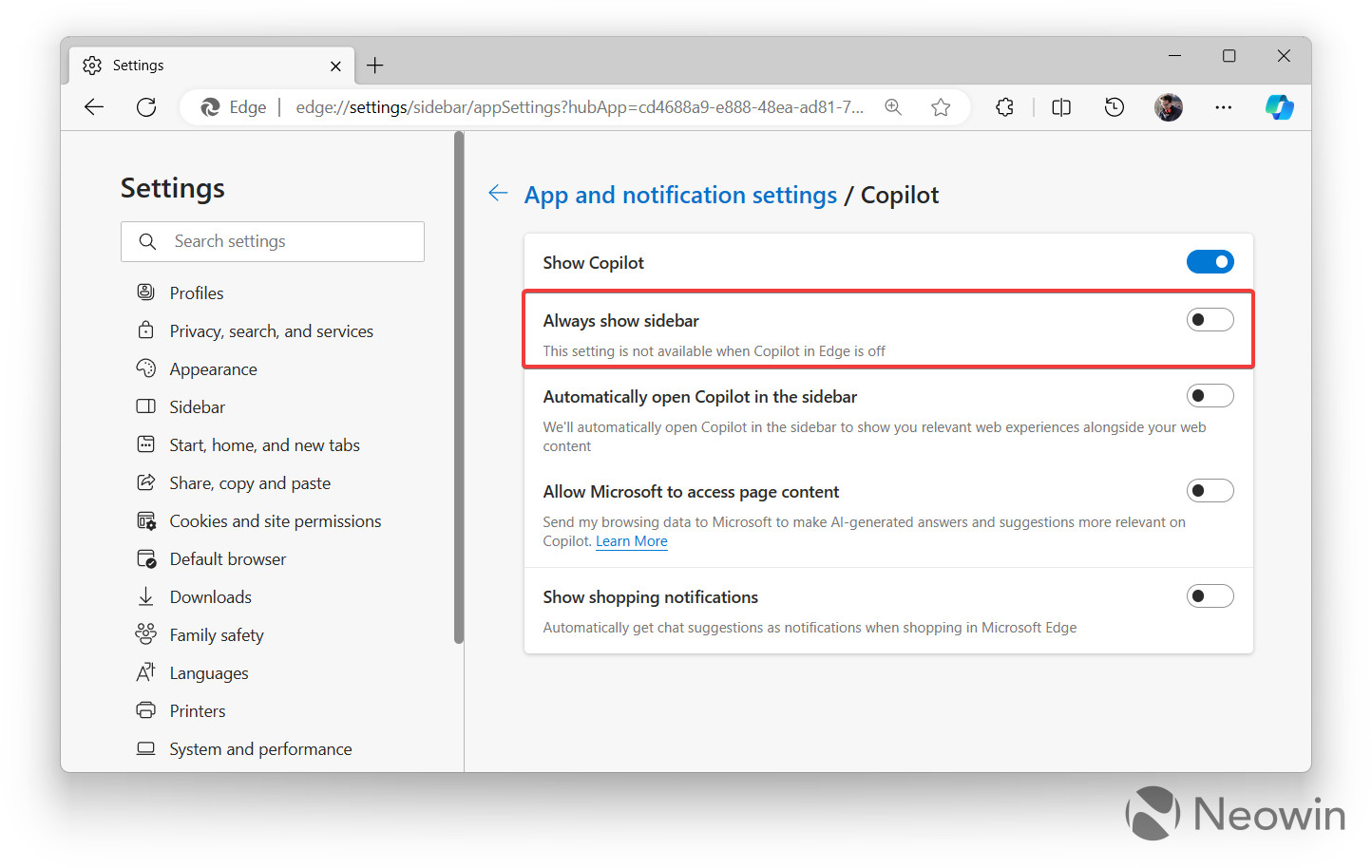Click the Appearance palette icon
Screen dimensions: 1372x868
coord(145,368)
